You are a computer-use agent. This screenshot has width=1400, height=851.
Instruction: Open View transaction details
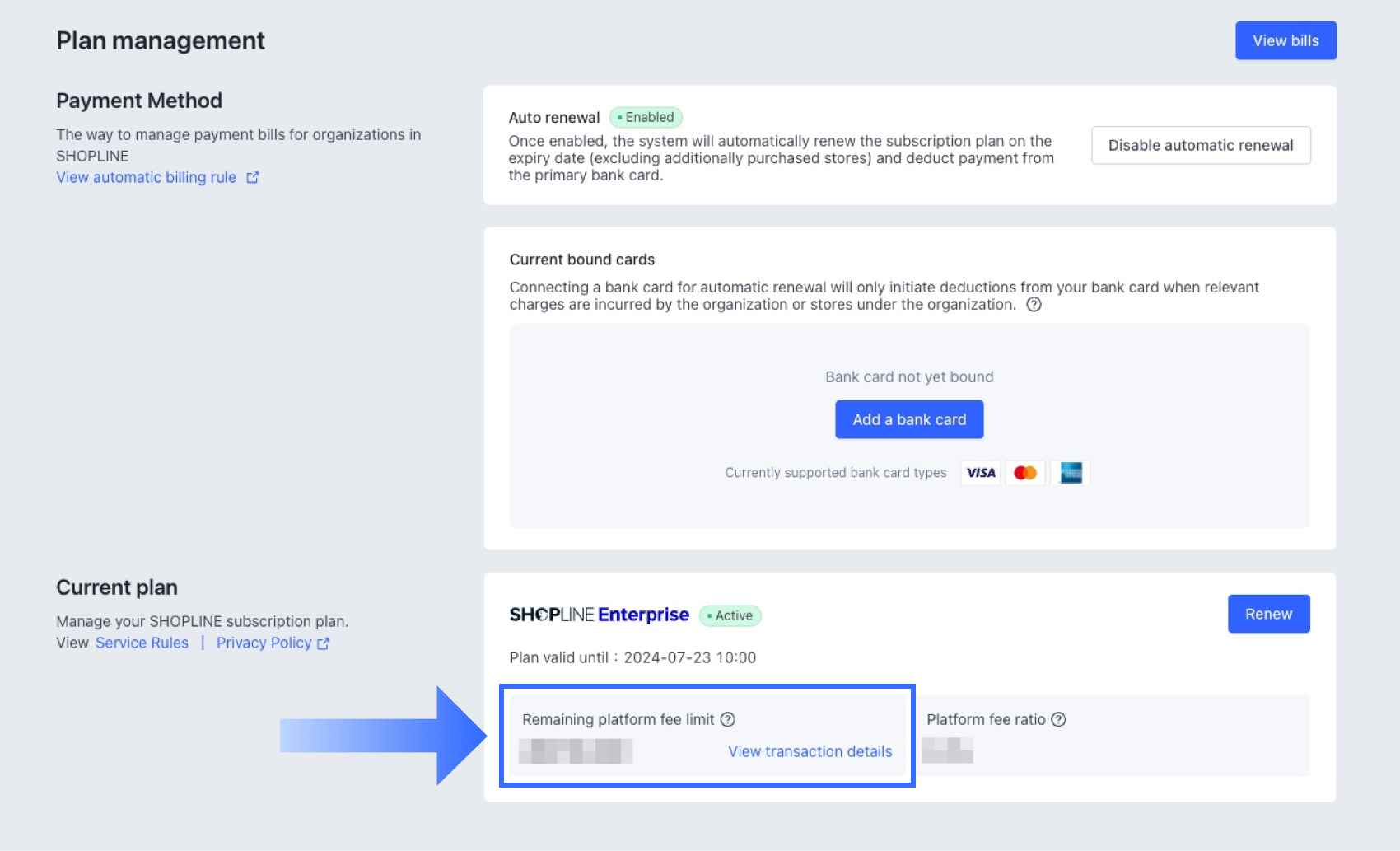coord(810,750)
